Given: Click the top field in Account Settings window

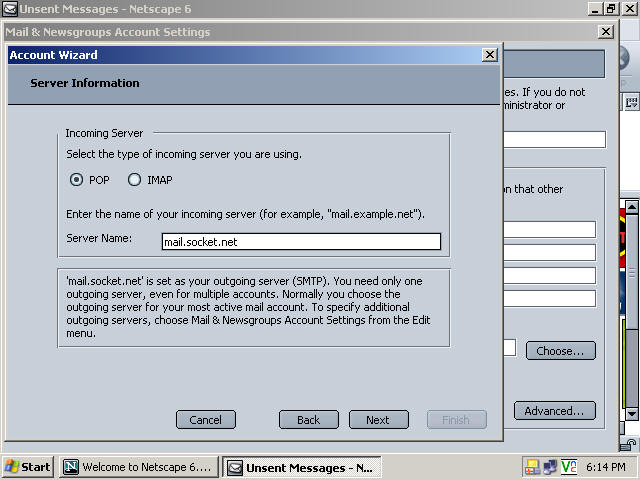Looking at the screenshot, I should 554,140.
